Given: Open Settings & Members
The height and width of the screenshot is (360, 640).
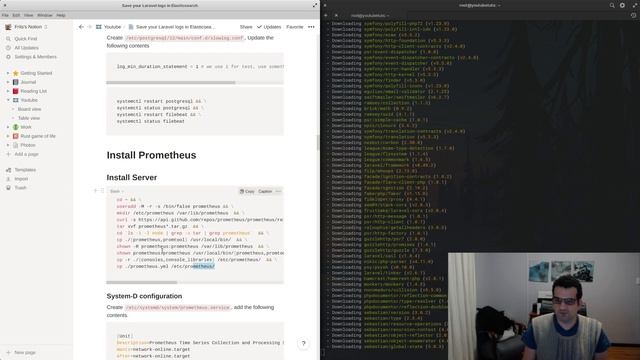Looking at the screenshot, I should tap(36, 57).
